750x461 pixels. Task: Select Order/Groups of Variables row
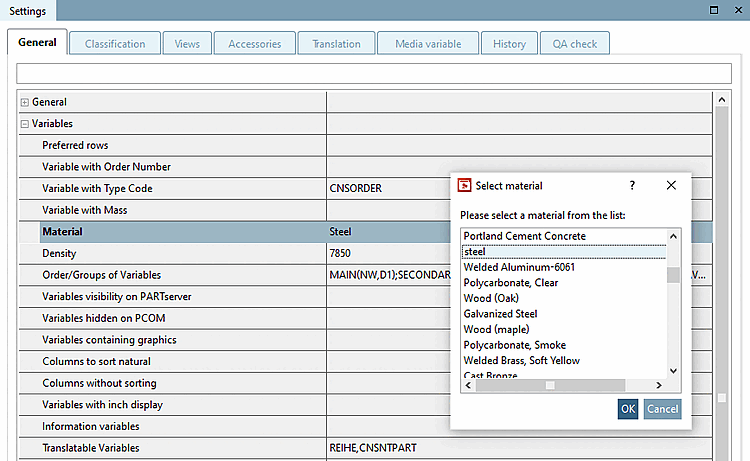point(173,275)
